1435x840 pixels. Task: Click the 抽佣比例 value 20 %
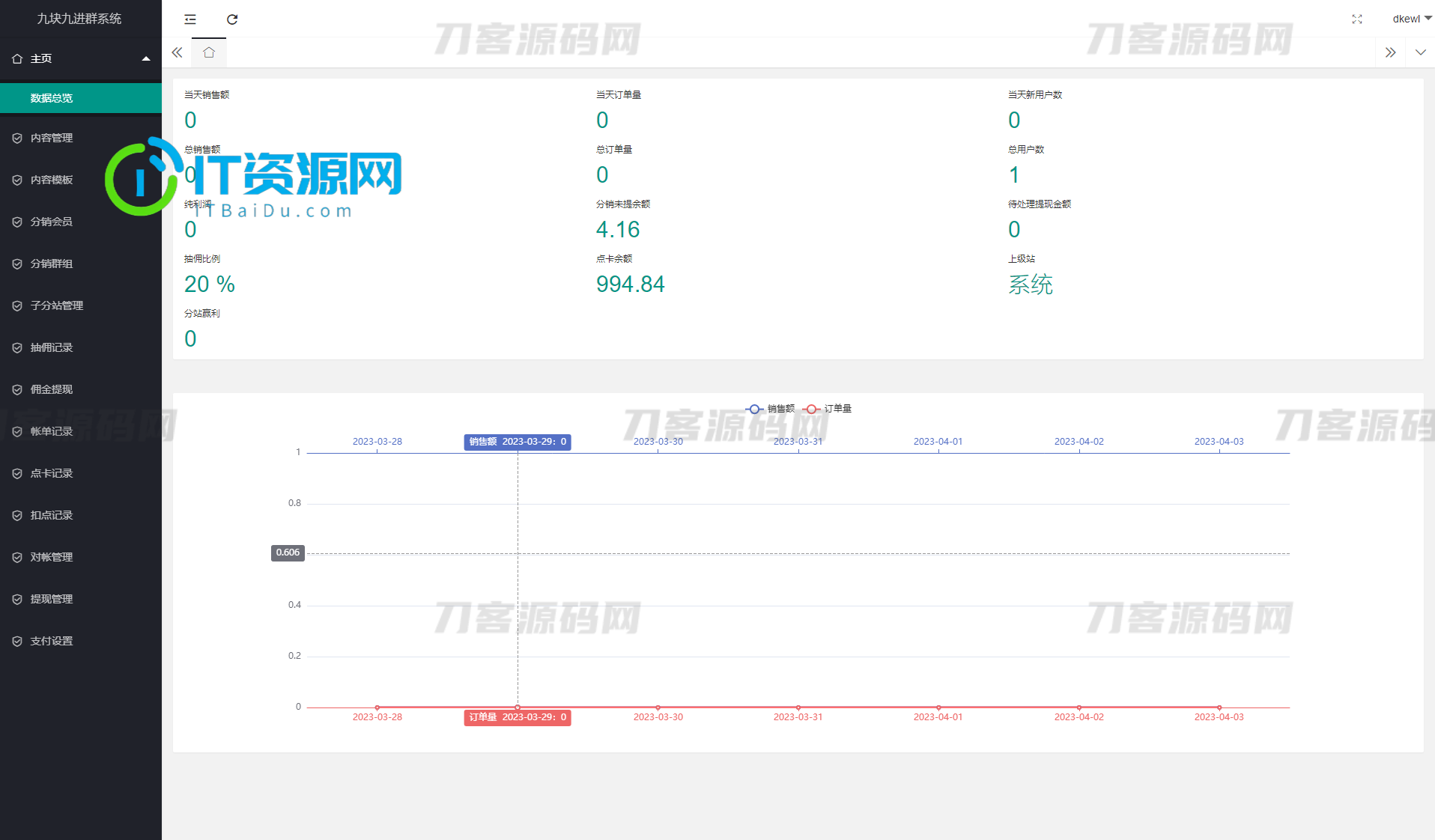click(210, 284)
